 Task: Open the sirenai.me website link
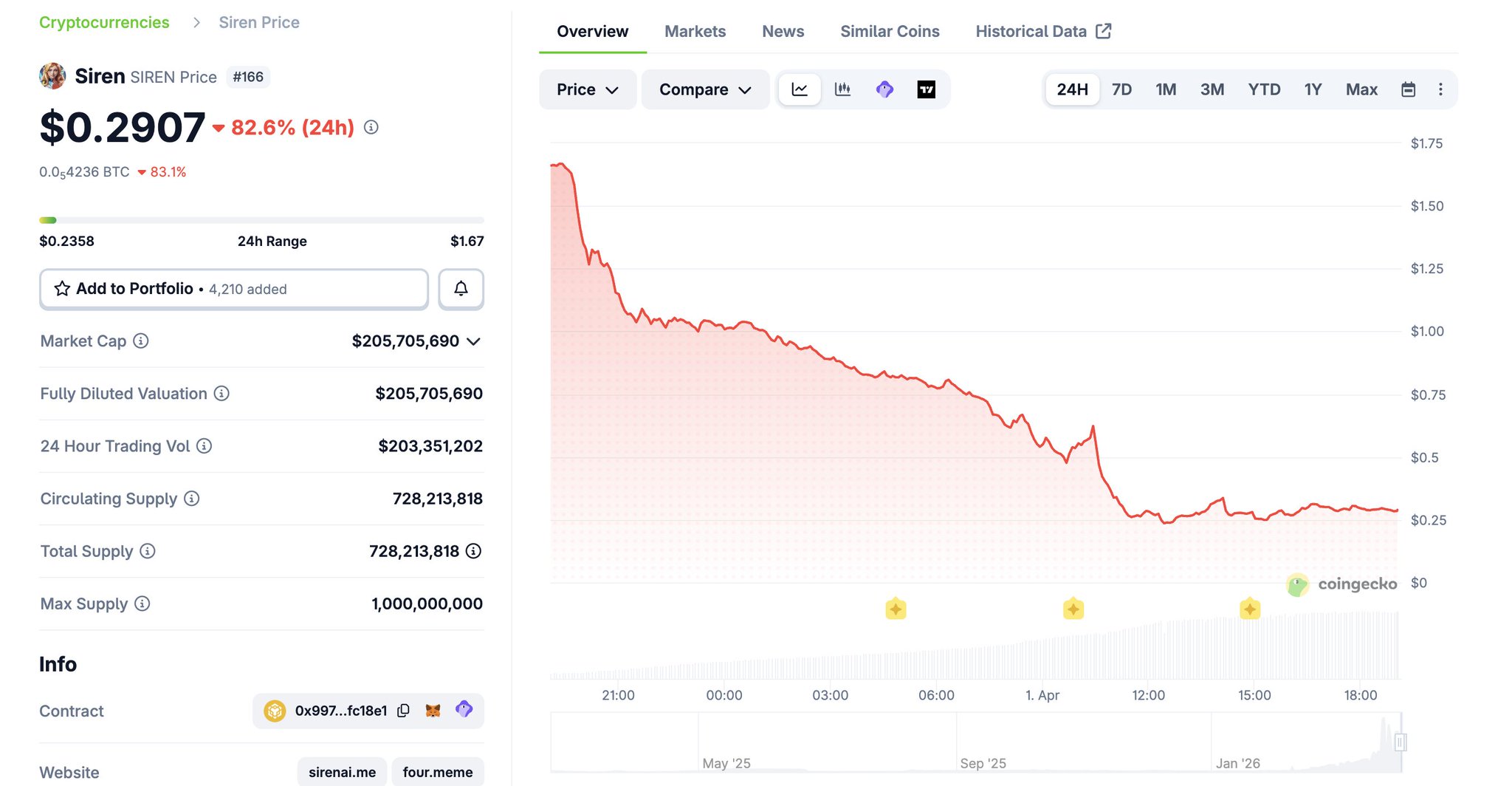click(x=342, y=772)
